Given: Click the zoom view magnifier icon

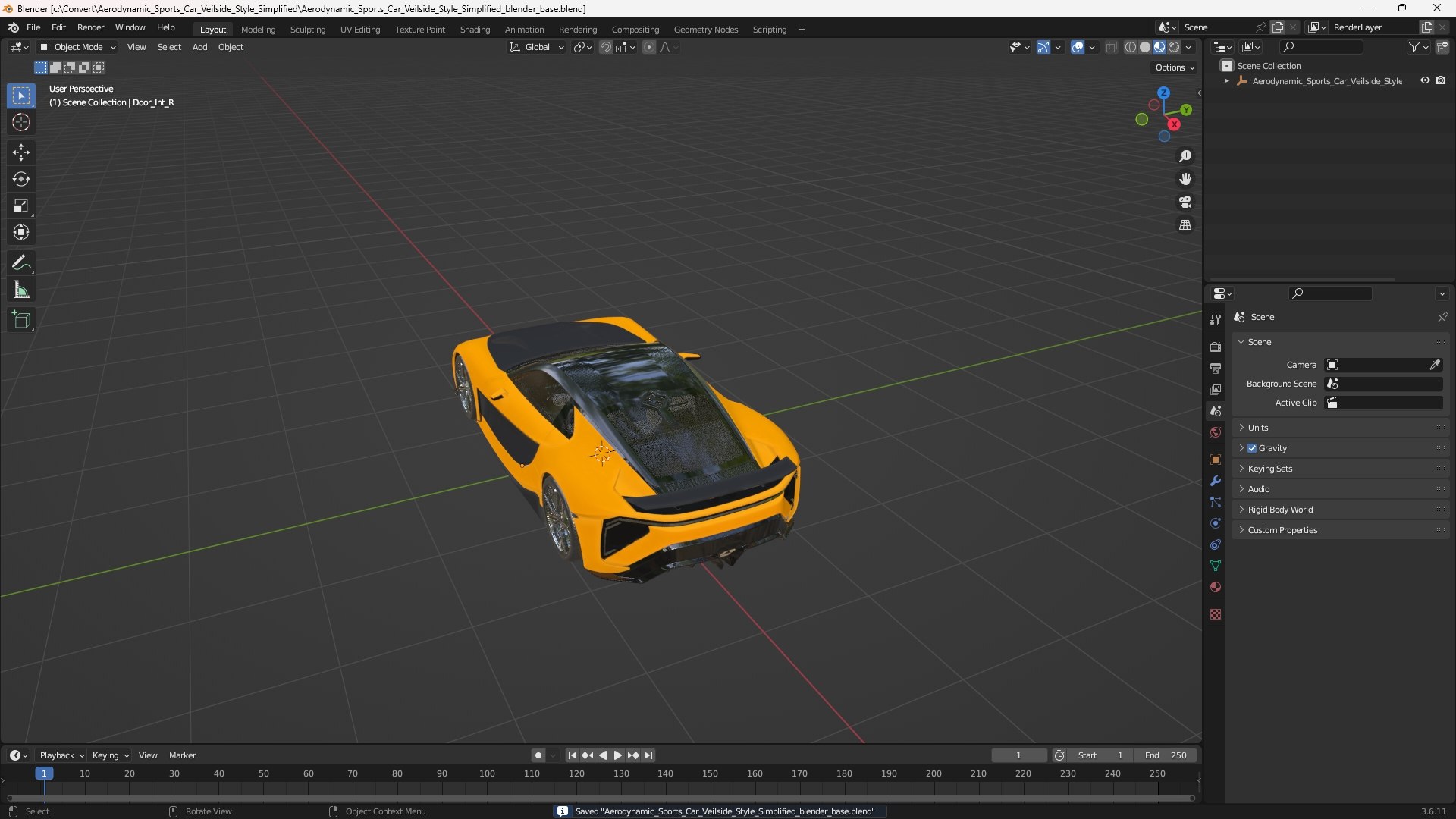Looking at the screenshot, I should [x=1185, y=156].
